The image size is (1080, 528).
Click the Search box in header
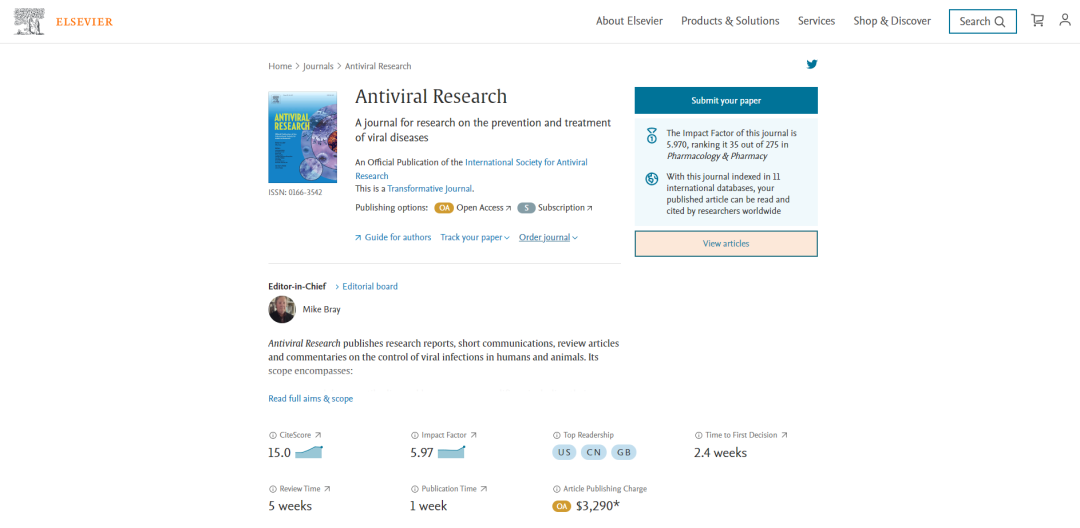click(x=982, y=21)
